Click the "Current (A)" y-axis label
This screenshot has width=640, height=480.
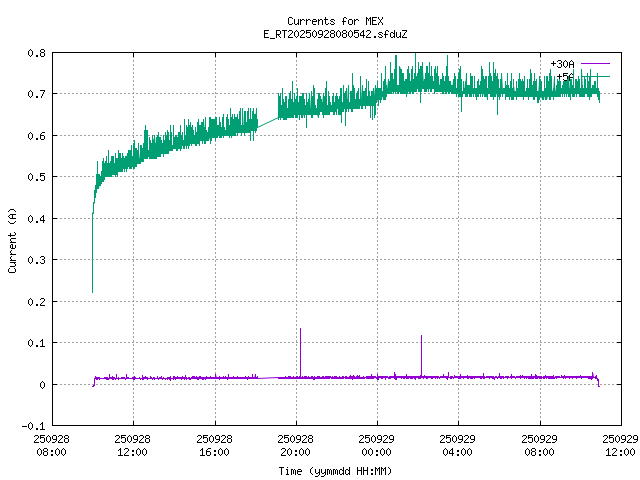12,239
